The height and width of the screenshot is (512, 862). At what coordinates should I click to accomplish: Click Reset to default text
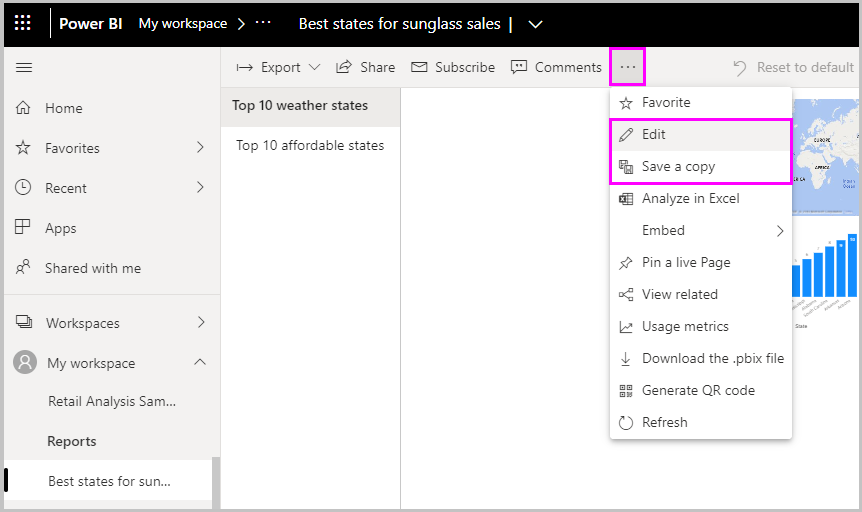click(805, 67)
